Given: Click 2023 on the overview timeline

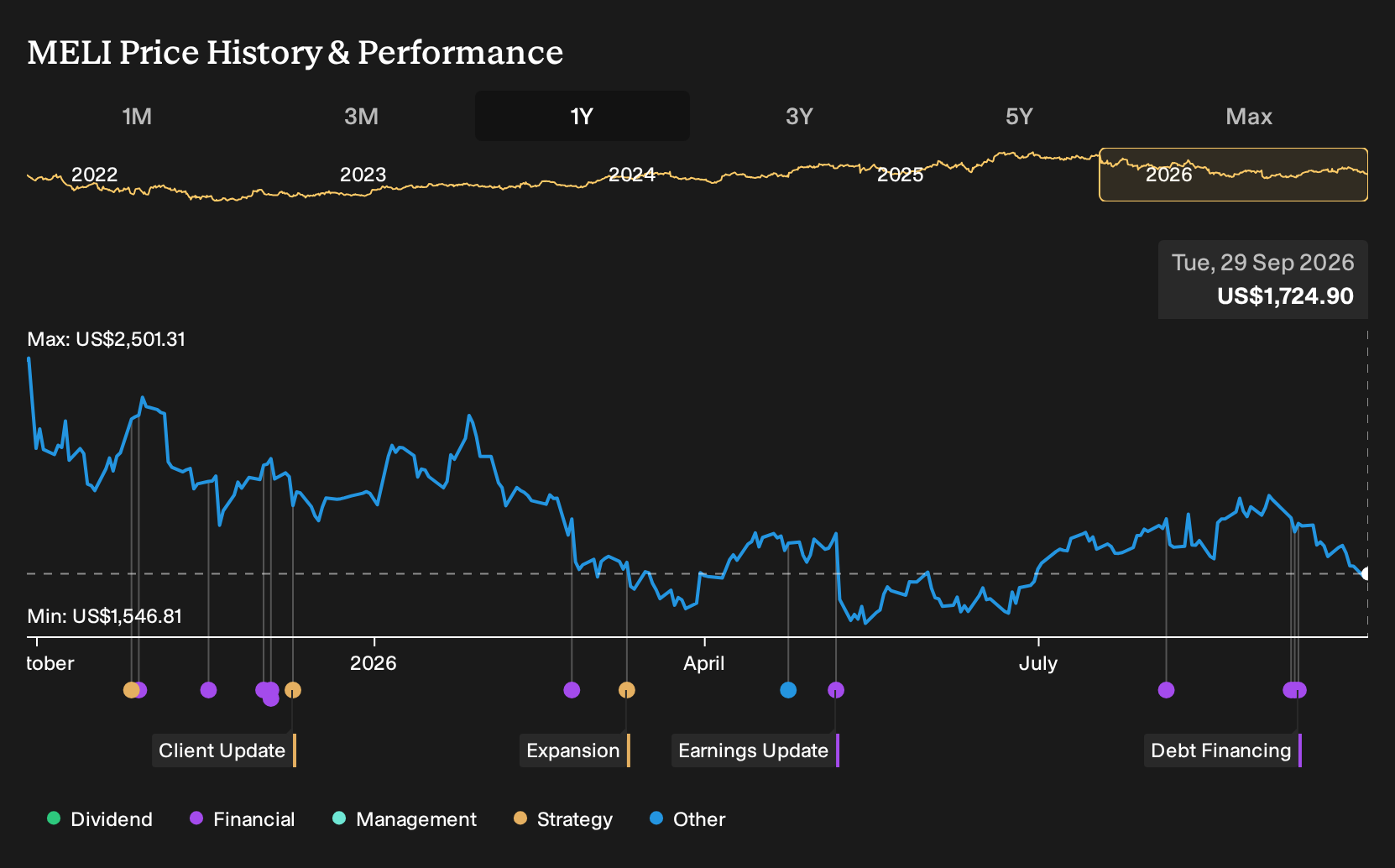Looking at the screenshot, I should (x=363, y=175).
